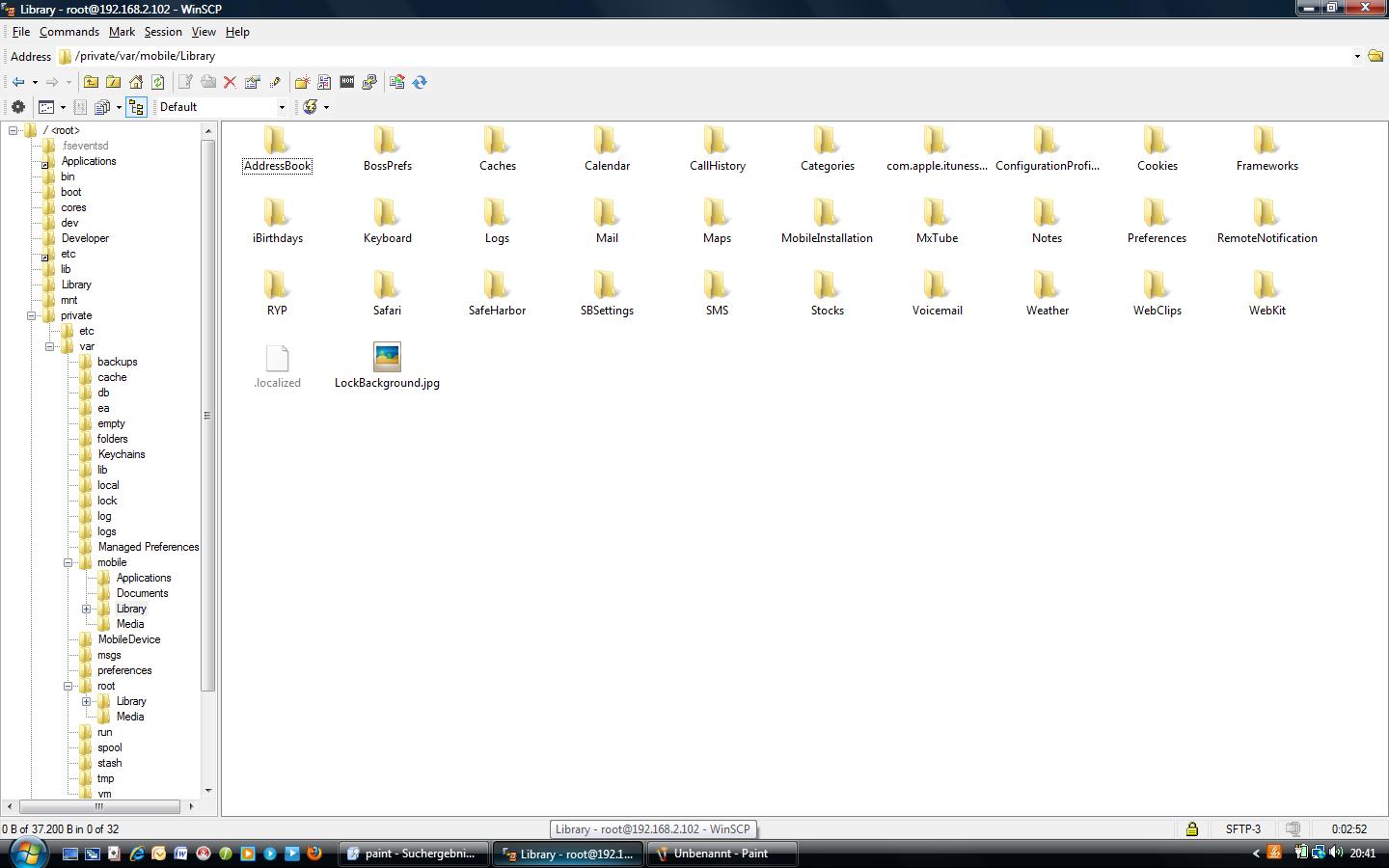Create a new directory icon
The image size is (1389, 868).
[x=302, y=82]
